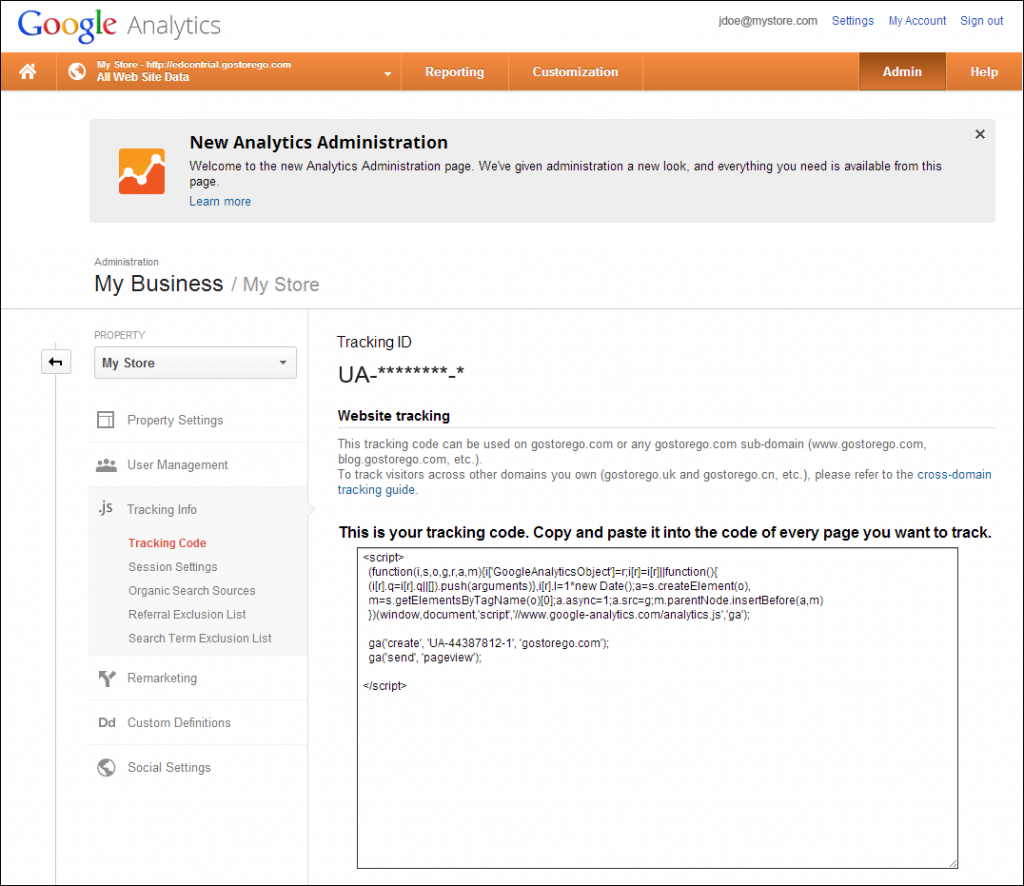Open Session Settings in the submenu
The height and width of the screenshot is (886, 1024).
(172, 567)
